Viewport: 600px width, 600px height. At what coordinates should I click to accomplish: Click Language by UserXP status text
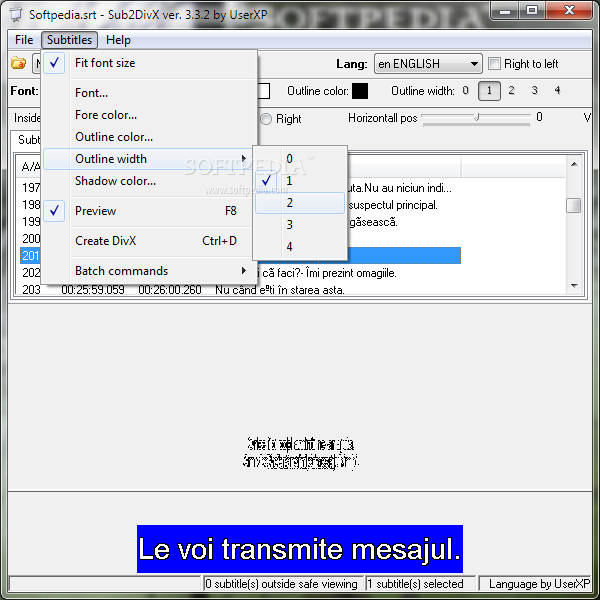[539, 584]
